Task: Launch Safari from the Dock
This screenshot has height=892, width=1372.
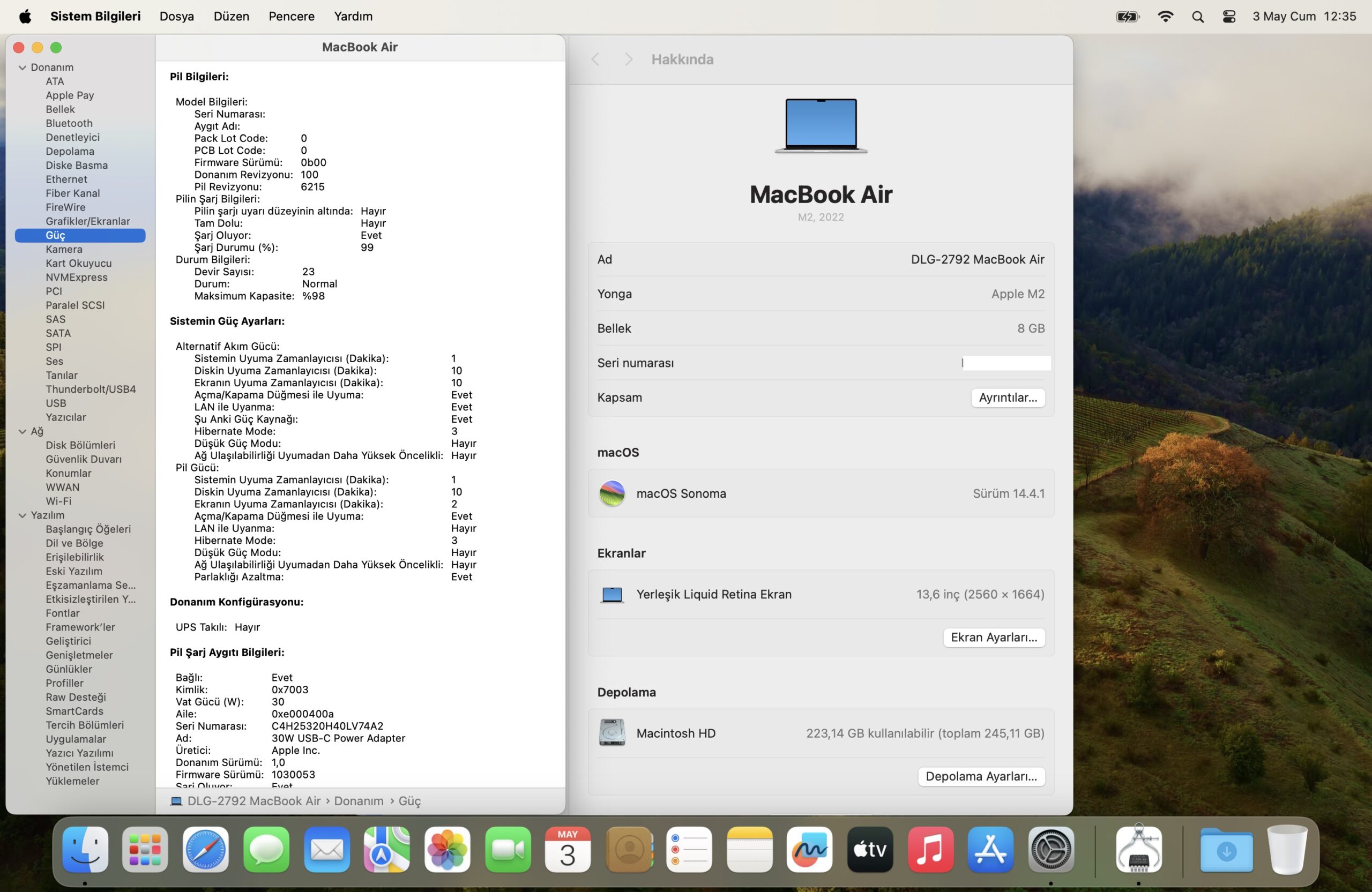Action: click(x=206, y=849)
